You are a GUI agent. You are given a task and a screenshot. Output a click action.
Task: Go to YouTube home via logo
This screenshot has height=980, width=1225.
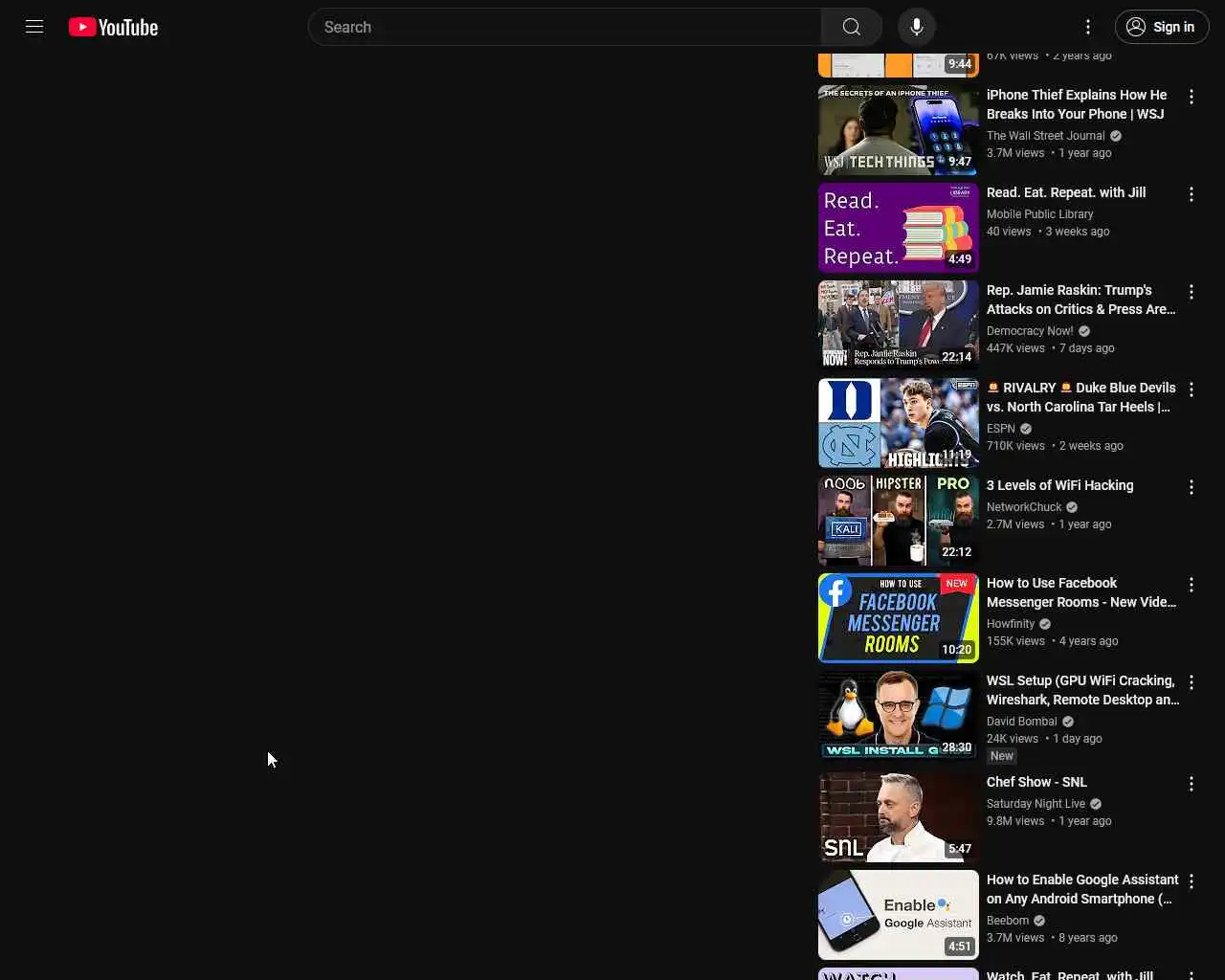click(114, 27)
